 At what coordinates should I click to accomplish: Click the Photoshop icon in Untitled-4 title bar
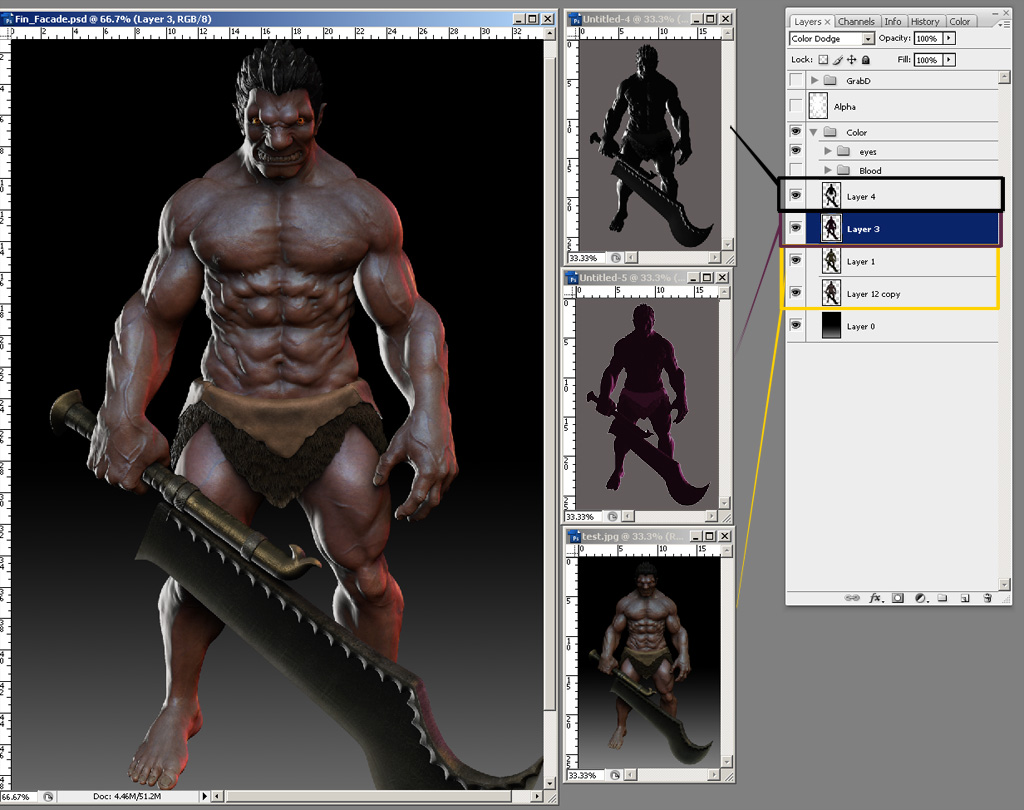[575, 20]
